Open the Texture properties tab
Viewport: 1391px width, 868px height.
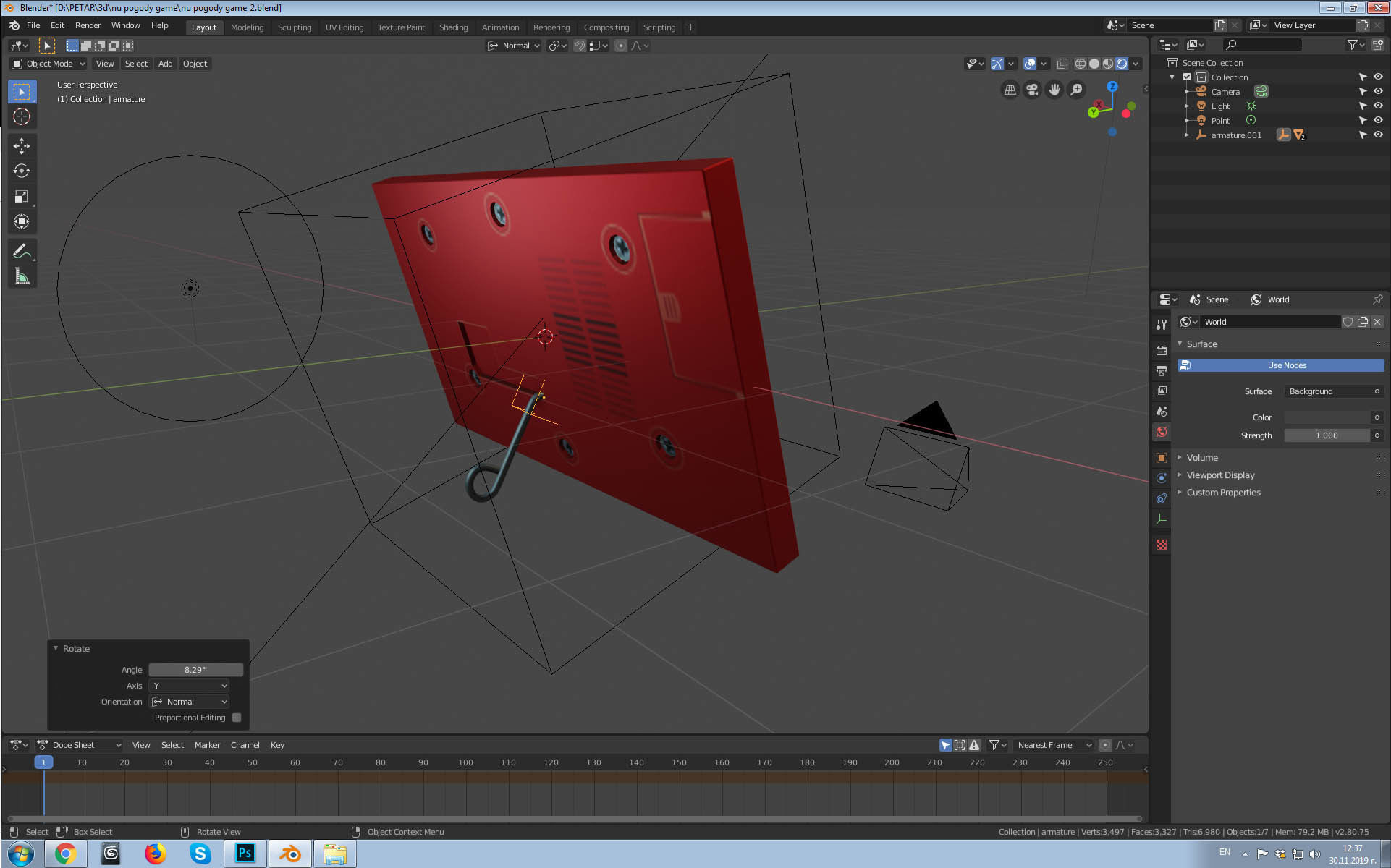coord(1162,545)
